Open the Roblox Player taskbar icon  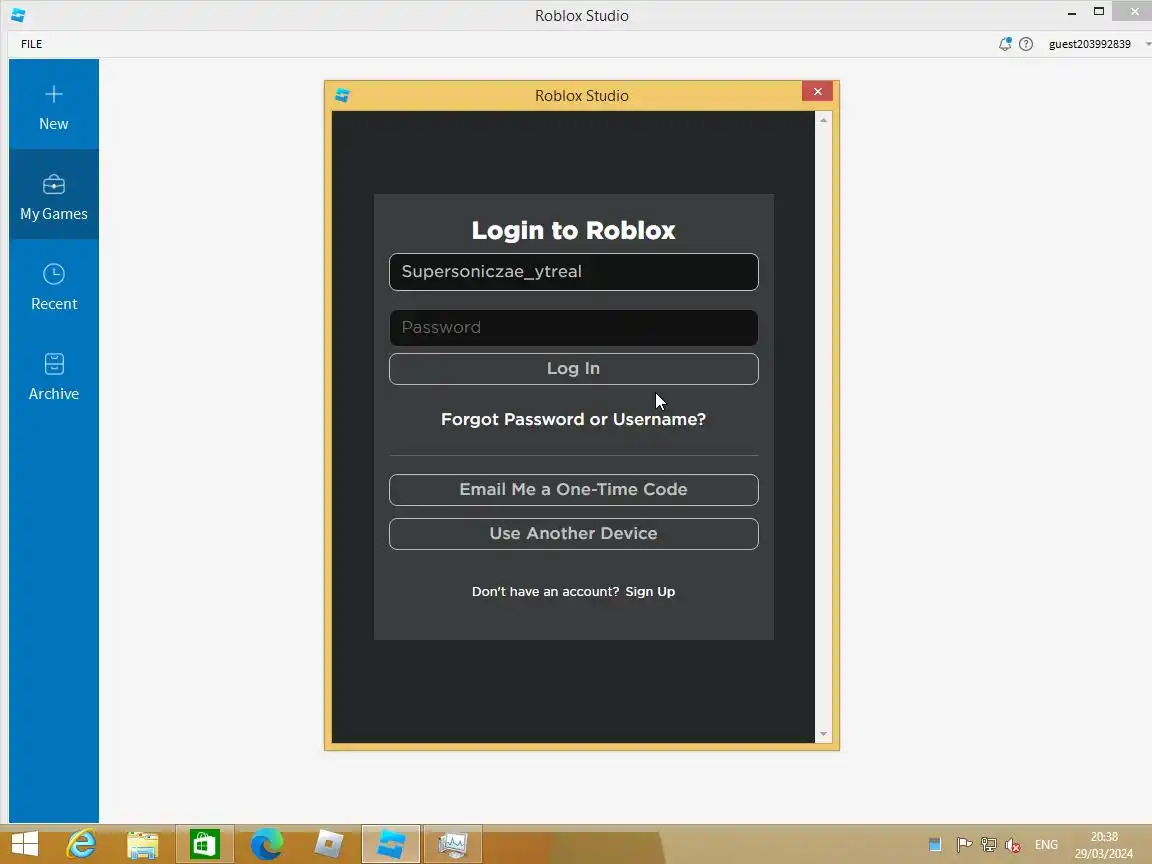328,844
